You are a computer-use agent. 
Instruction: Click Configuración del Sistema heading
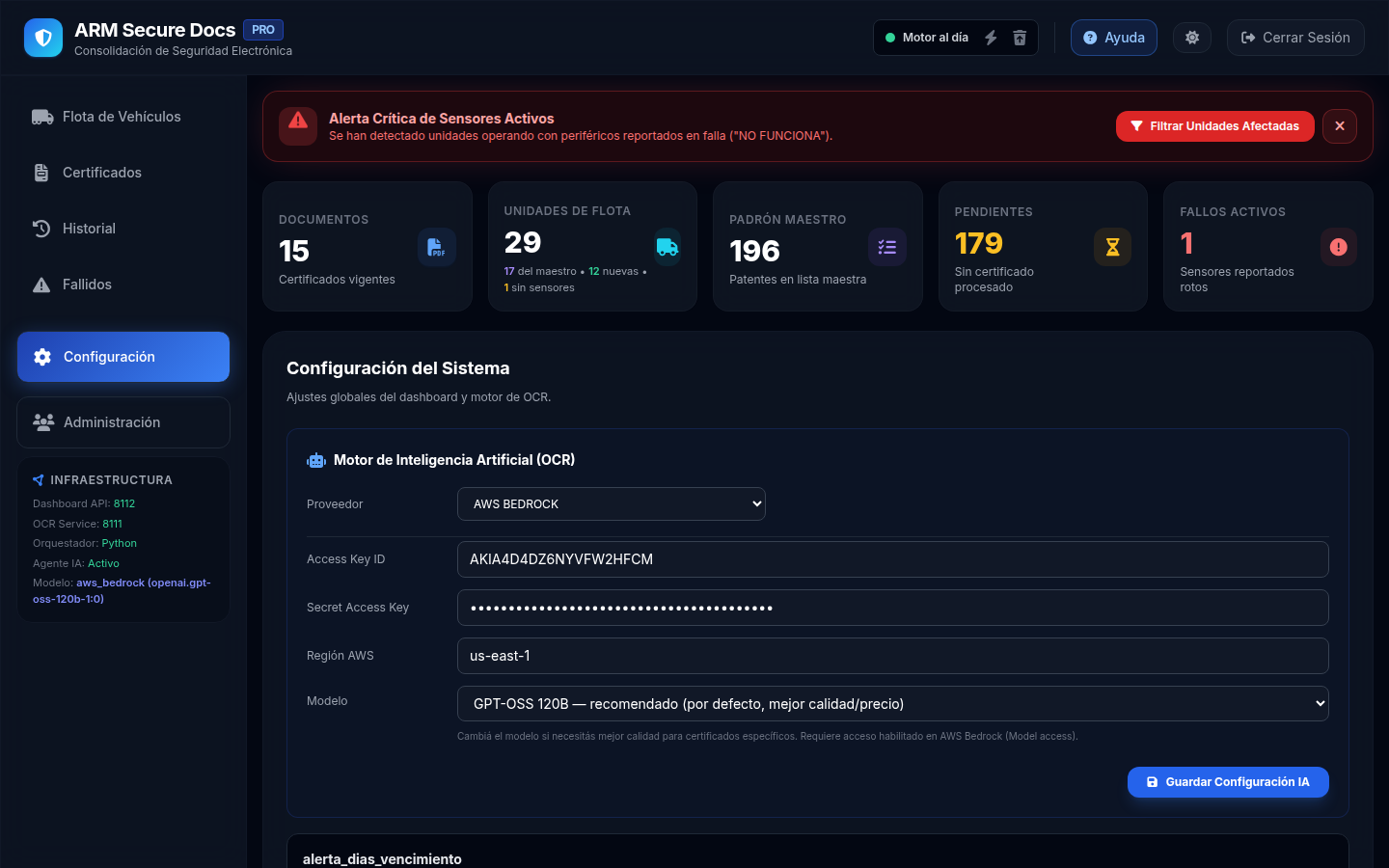(398, 368)
